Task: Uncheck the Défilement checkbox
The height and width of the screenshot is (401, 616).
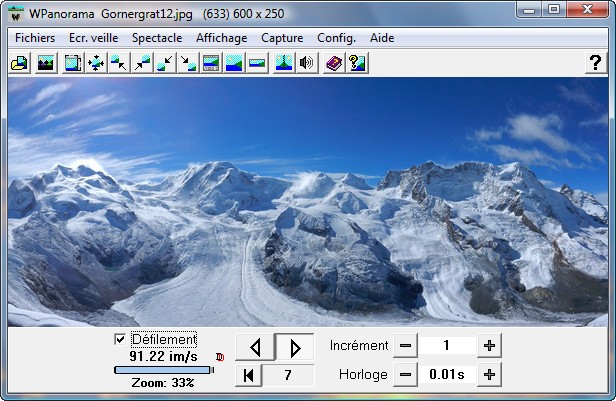Action: (x=119, y=339)
